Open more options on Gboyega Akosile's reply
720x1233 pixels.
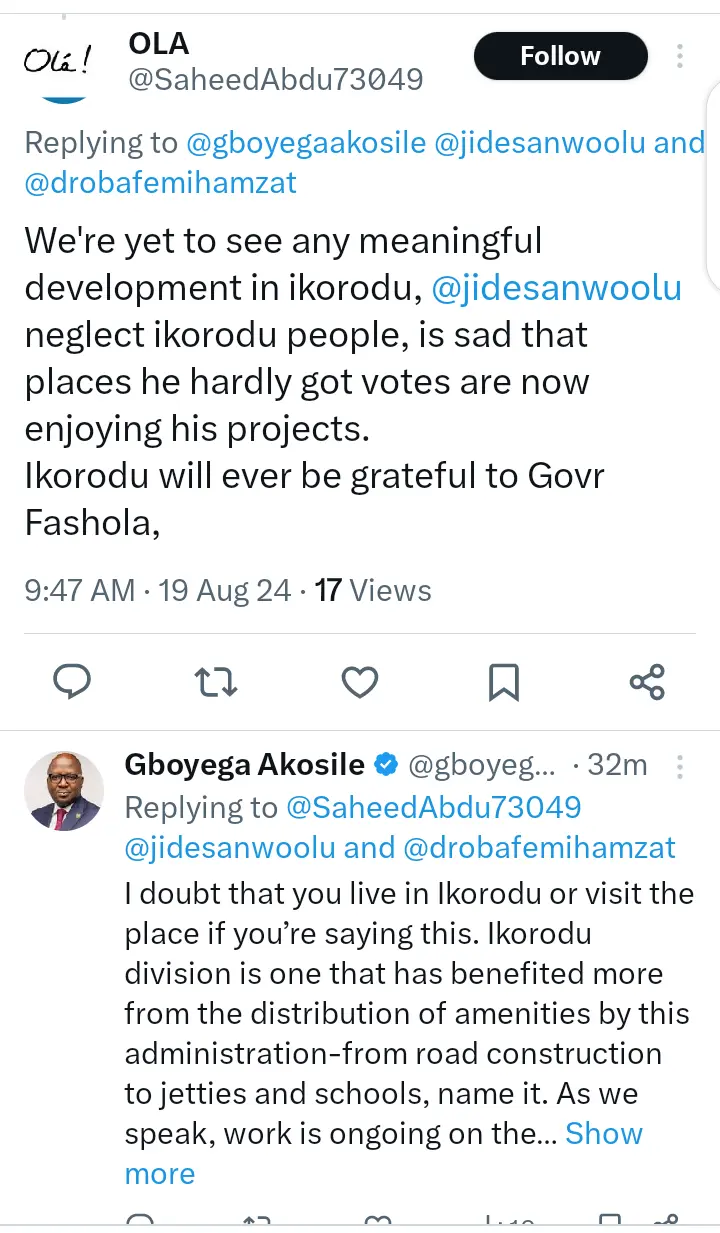pos(680,767)
